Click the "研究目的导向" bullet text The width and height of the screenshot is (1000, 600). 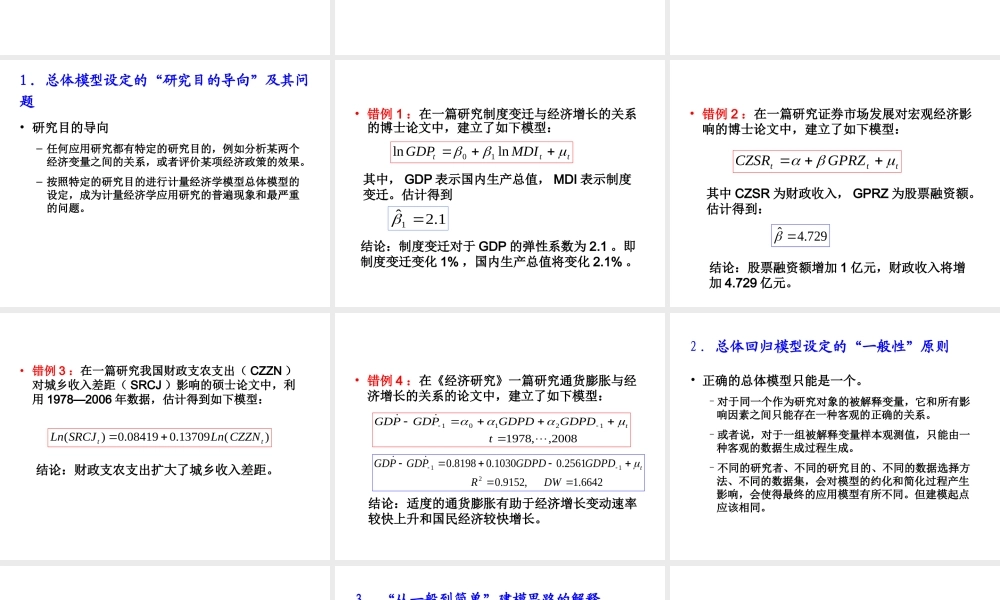[71, 128]
